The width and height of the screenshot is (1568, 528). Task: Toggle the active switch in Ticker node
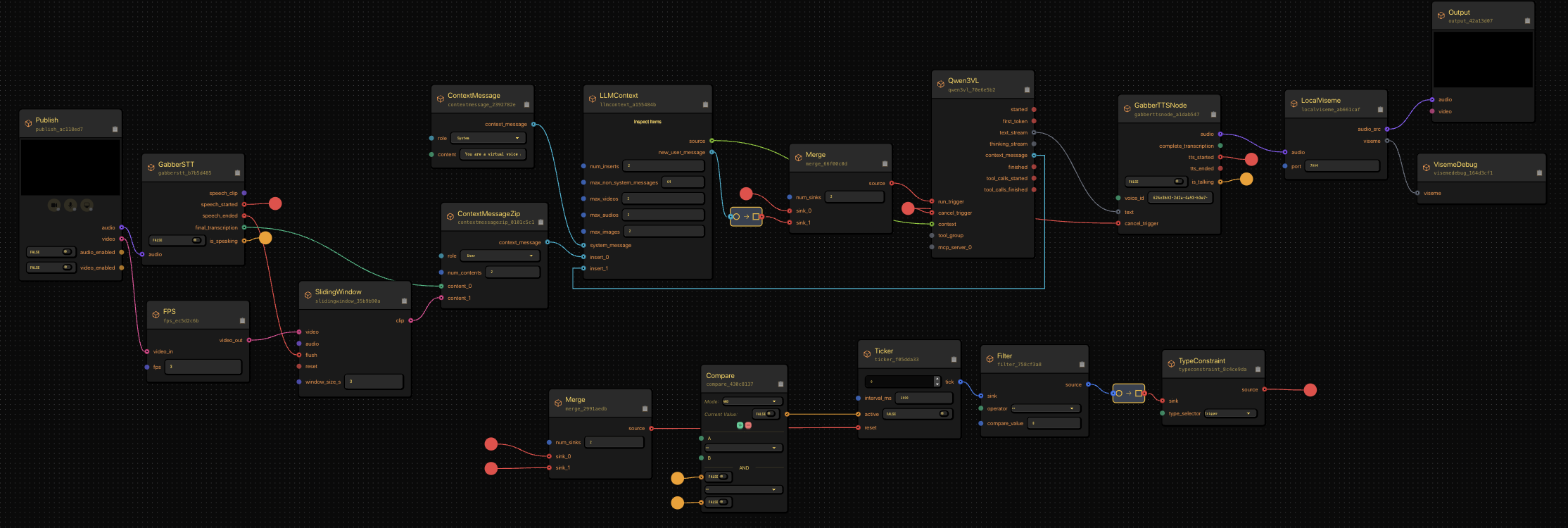tap(943, 414)
